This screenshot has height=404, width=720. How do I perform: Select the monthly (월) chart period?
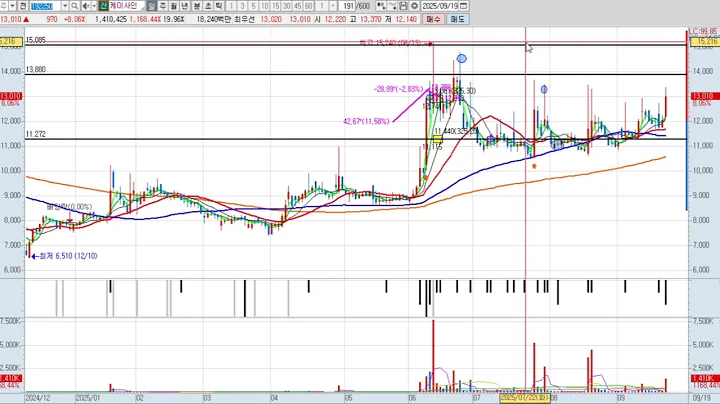[174, 6]
